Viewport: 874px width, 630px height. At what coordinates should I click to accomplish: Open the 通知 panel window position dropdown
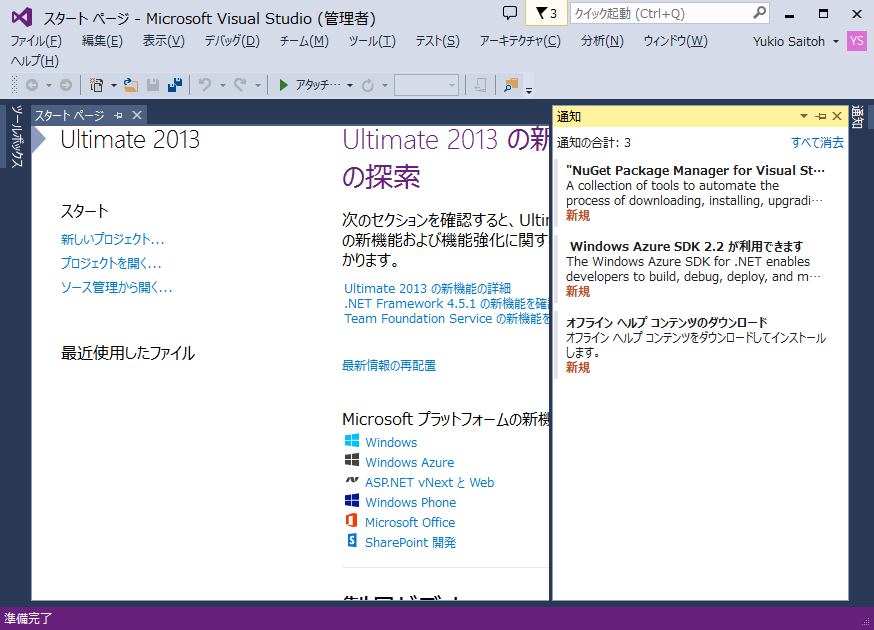pyautogui.click(x=803, y=117)
